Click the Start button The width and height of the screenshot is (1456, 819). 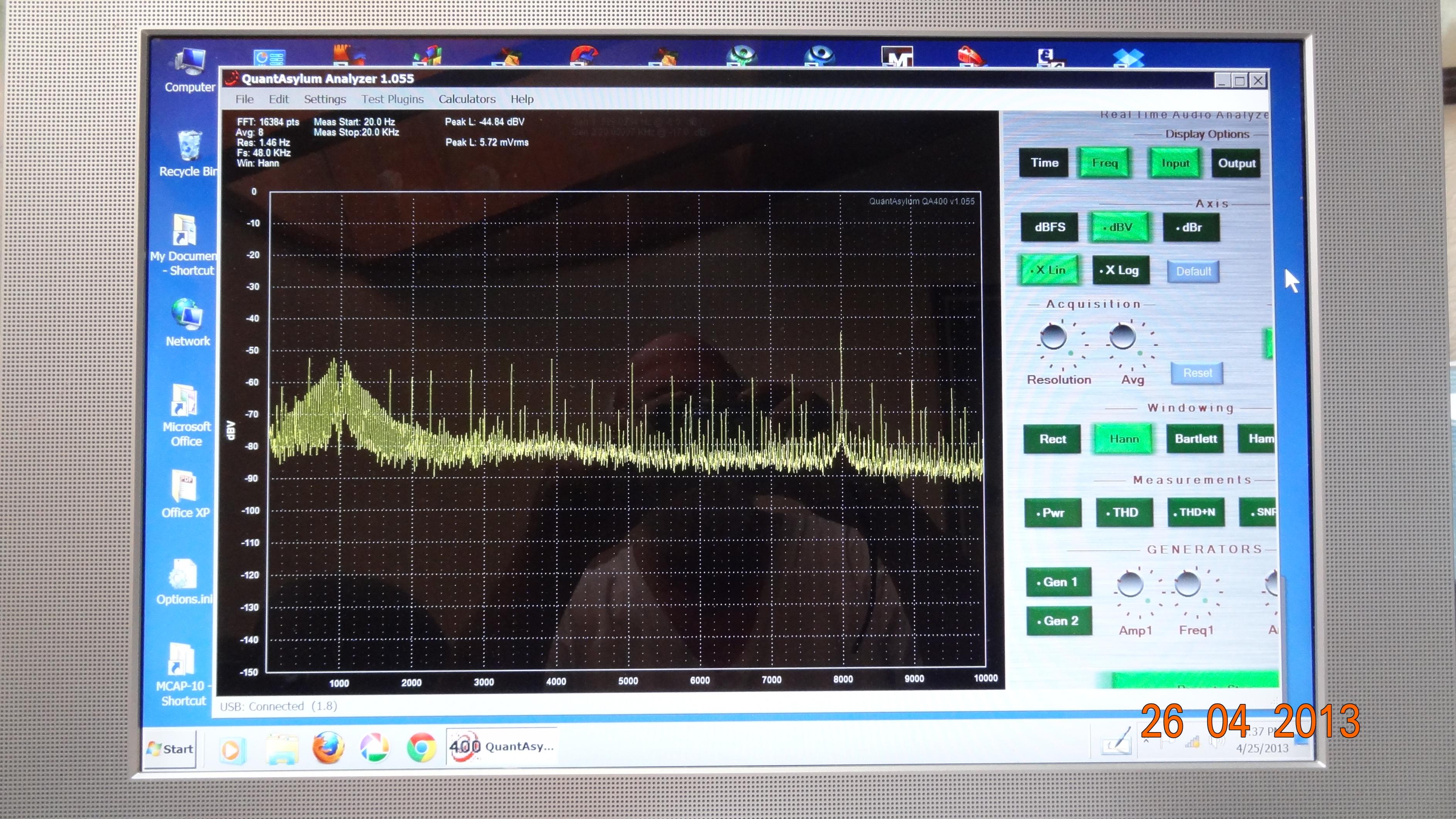pos(169,749)
